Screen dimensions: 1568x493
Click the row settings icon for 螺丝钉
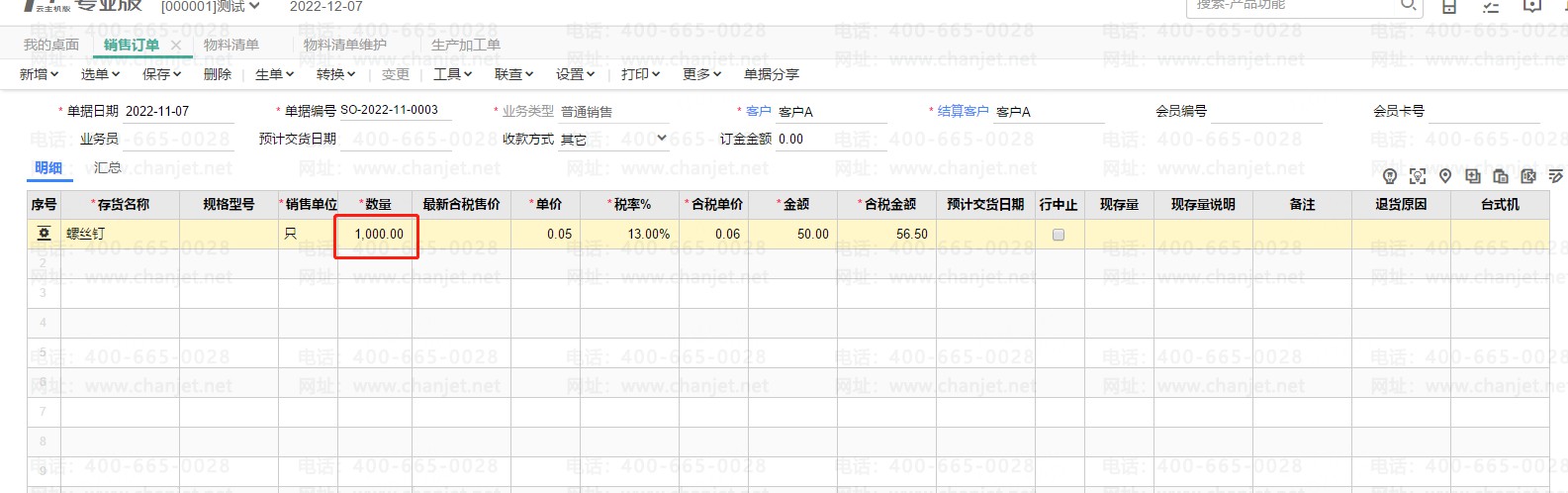44,234
